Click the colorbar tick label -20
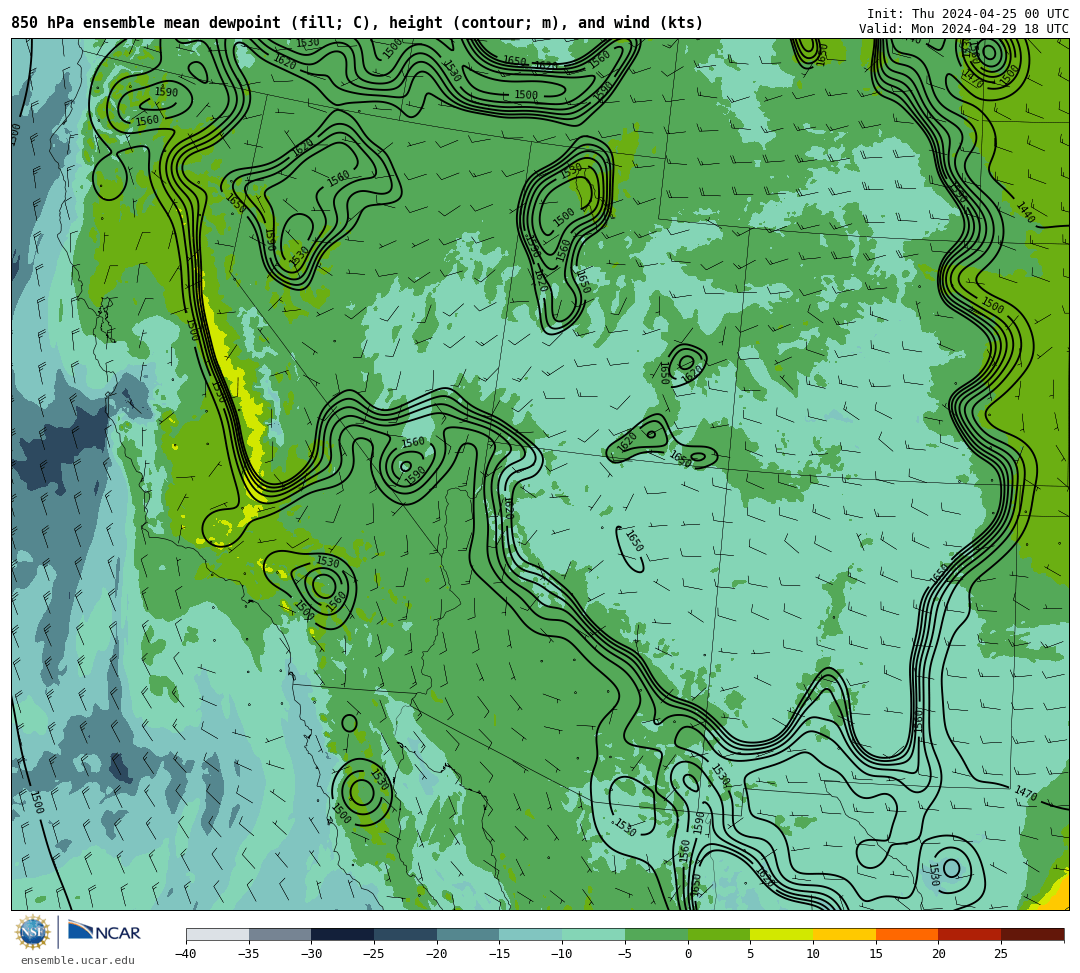The height and width of the screenshot is (973, 1080). click(x=436, y=954)
